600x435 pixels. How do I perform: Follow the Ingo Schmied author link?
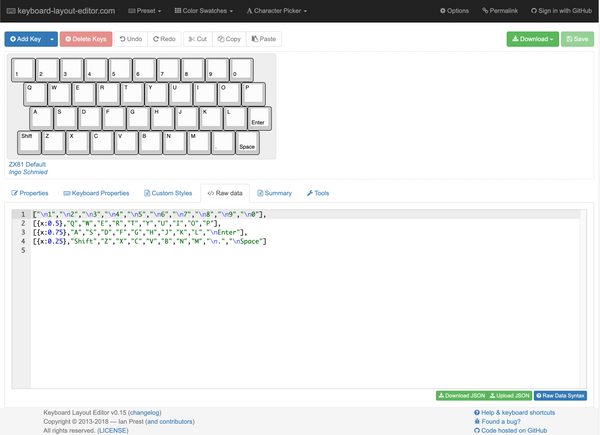(29, 172)
